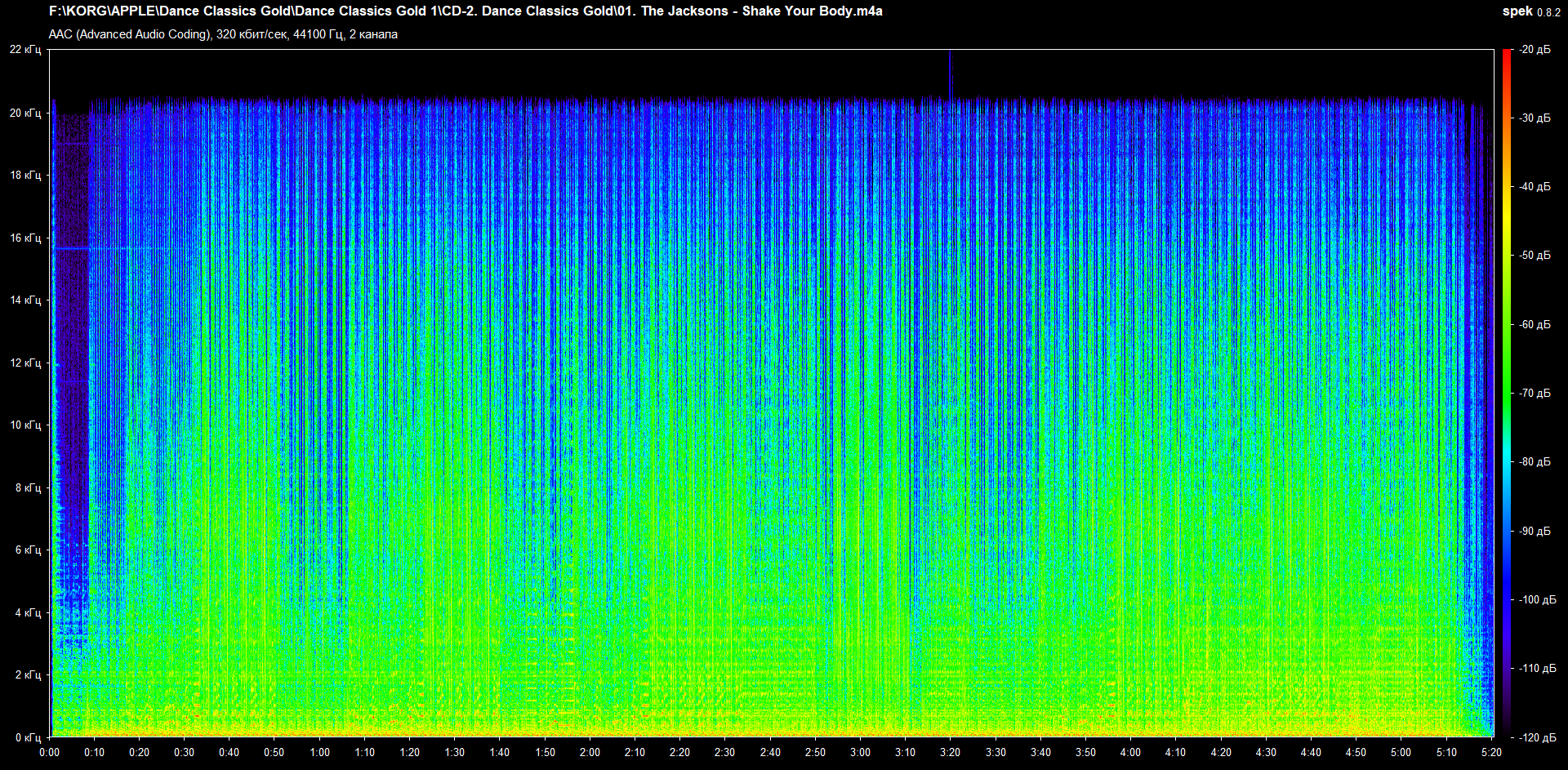Viewport: 1568px width, 770px height.
Task: Click the 0 кГц frequency axis label
Action: point(28,737)
